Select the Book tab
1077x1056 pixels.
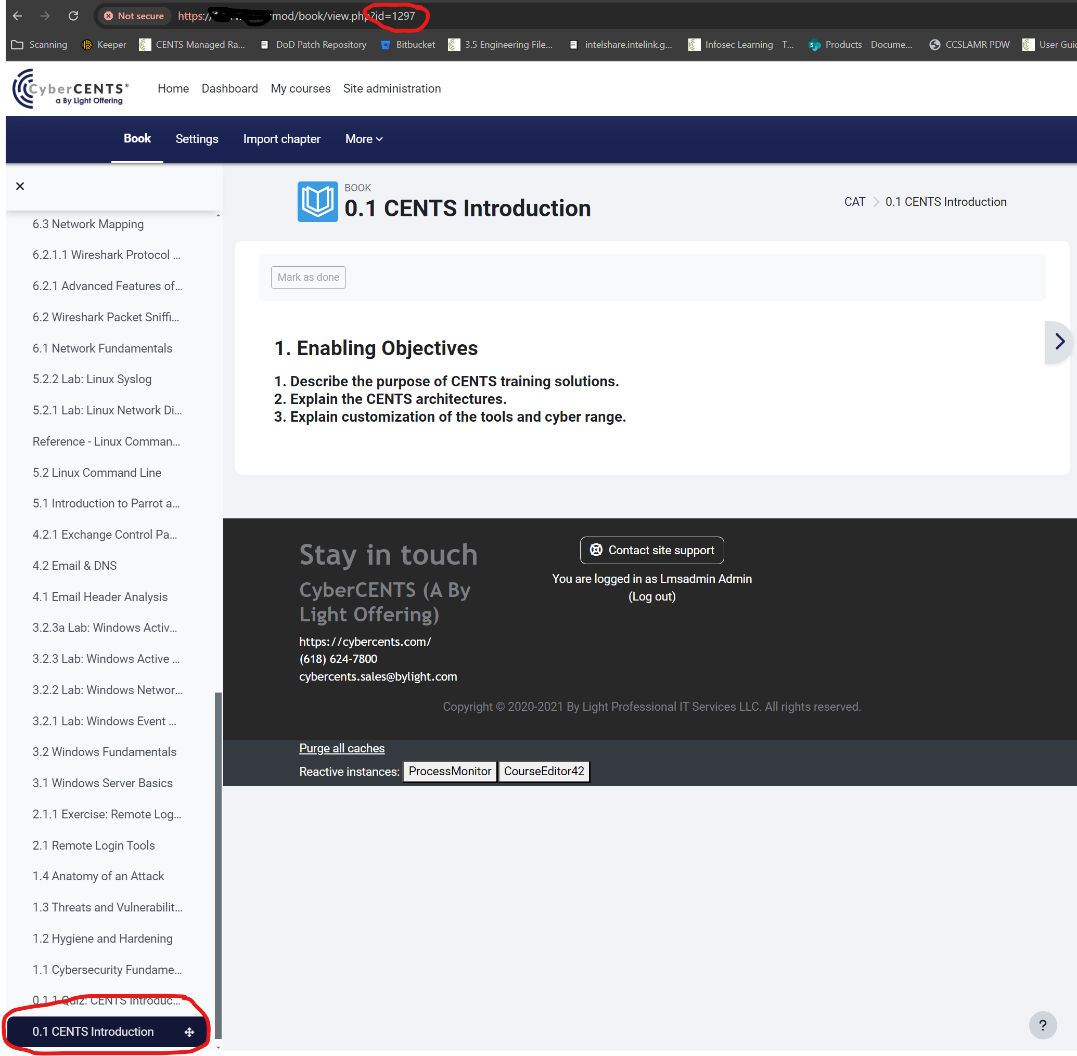137,139
